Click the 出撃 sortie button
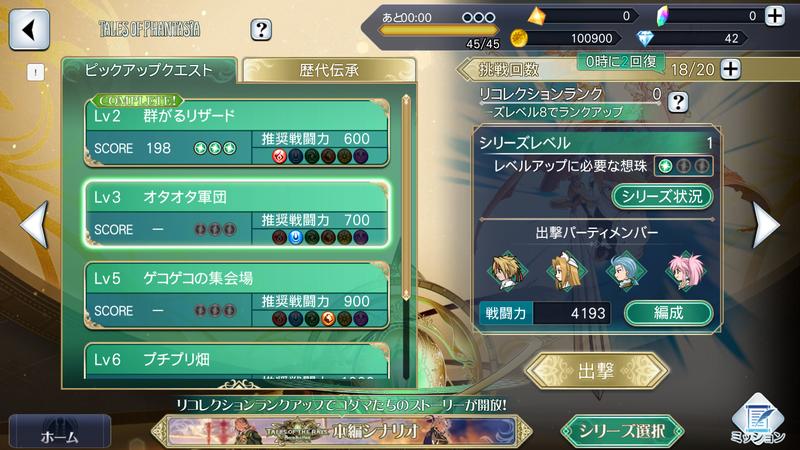 coord(596,371)
